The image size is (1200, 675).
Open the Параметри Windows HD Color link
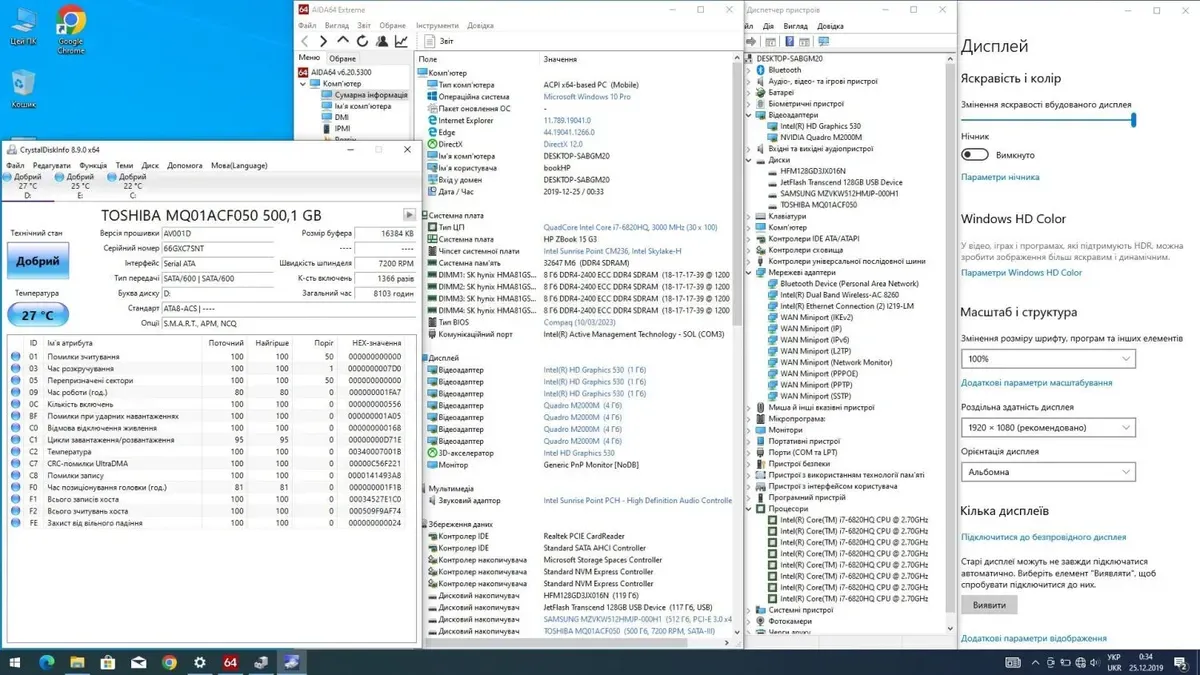(x=1021, y=272)
